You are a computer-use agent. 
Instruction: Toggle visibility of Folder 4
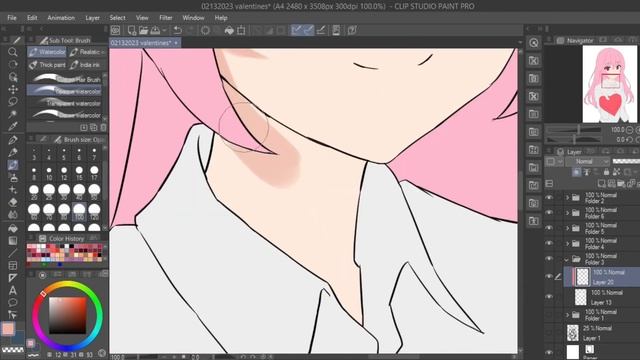(x=549, y=243)
